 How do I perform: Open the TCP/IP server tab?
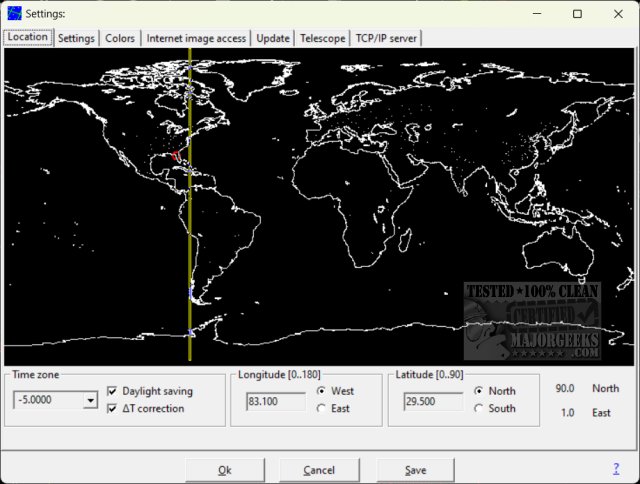pos(386,38)
